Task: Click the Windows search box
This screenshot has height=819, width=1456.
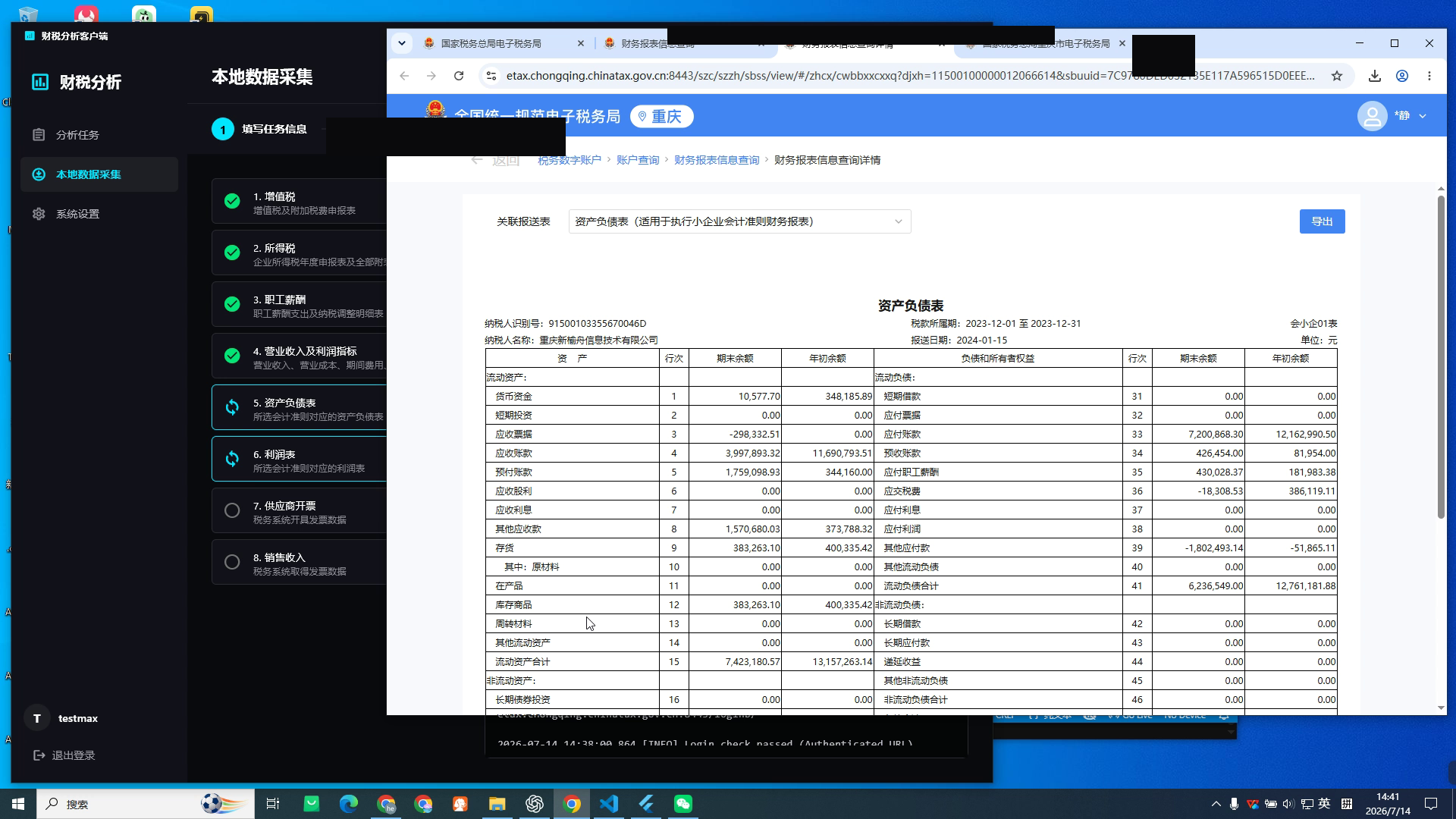Action: pos(146,804)
